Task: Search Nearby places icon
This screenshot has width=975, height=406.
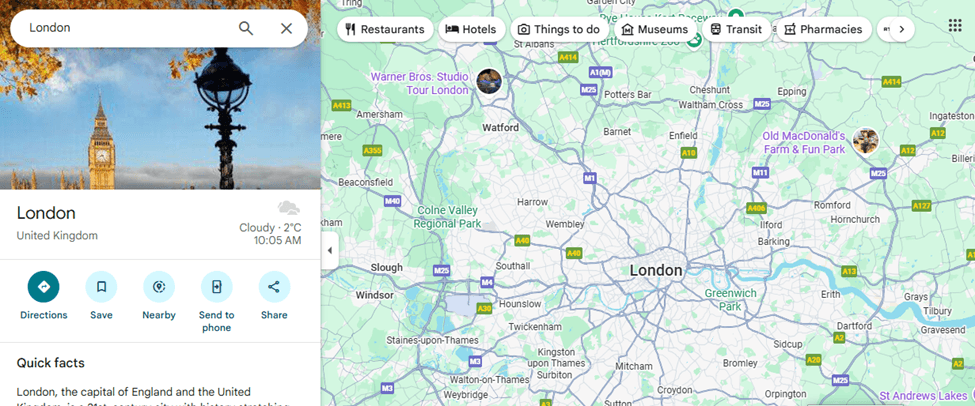Action: (x=159, y=287)
